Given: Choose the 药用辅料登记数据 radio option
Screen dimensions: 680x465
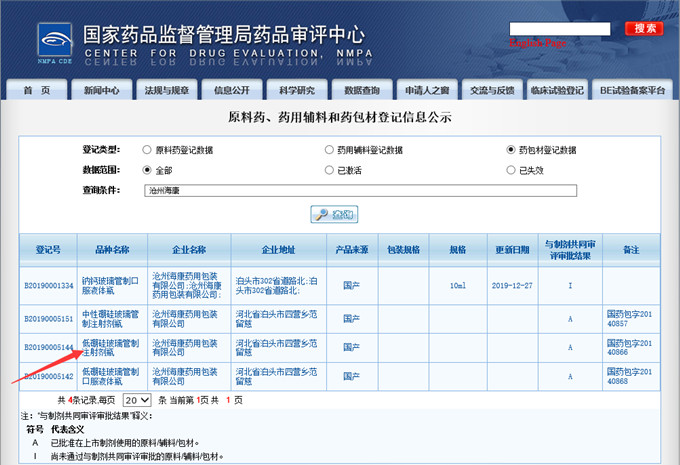Looking at the screenshot, I should 329,150.
